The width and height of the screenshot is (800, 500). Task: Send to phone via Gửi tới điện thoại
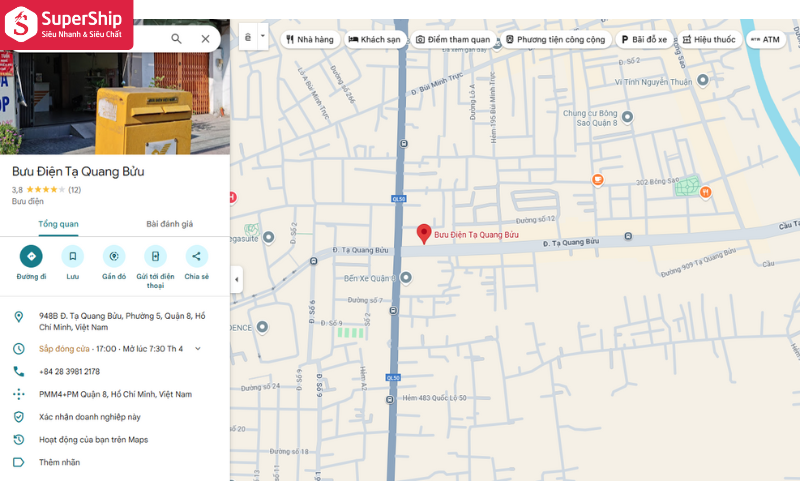tap(155, 256)
